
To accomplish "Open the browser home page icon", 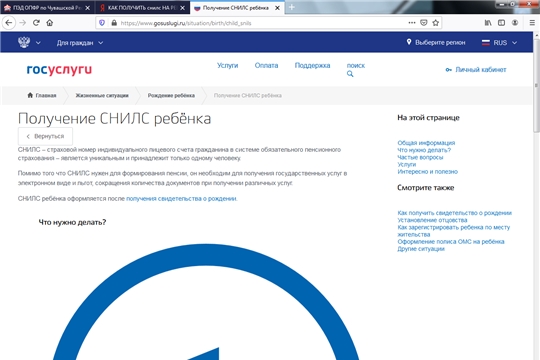I will click(50, 23).
